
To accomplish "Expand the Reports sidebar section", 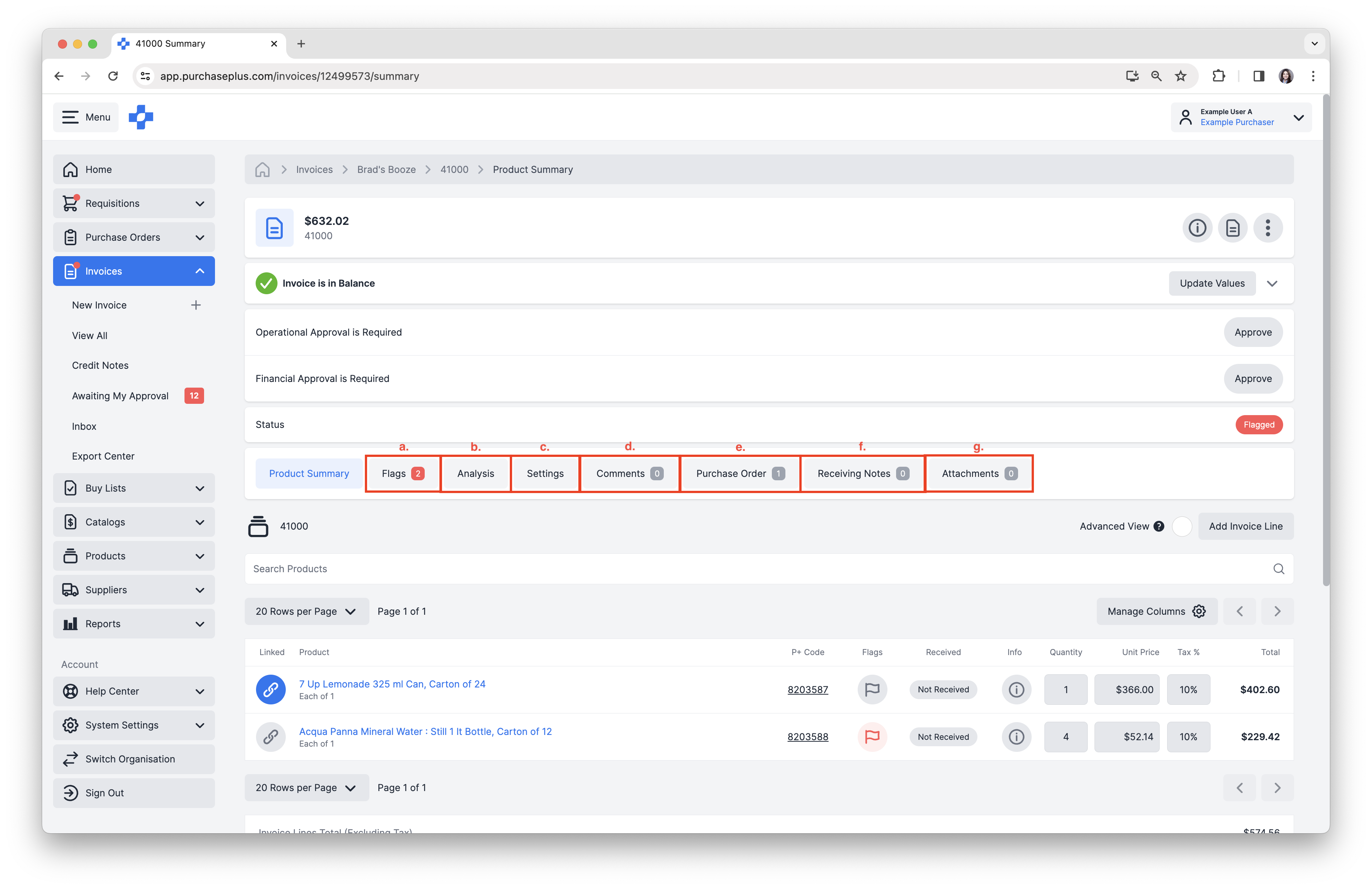I will pyautogui.click(x=200, y=624).
